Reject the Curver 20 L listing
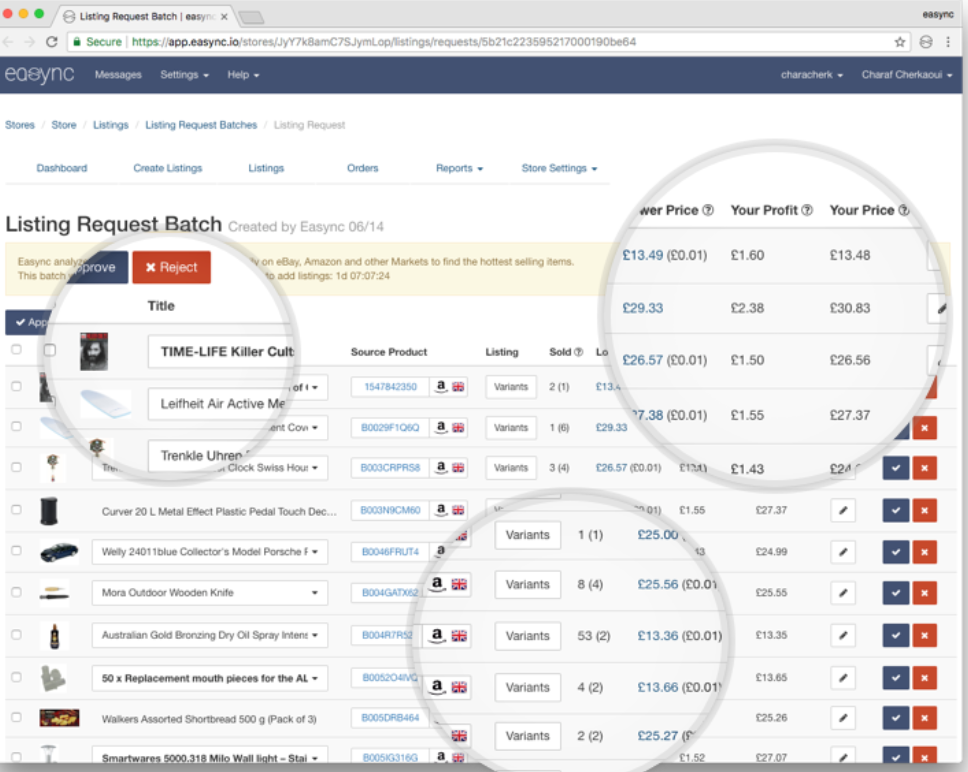Viewport: 968px width, 772px height. click(924, 510)
